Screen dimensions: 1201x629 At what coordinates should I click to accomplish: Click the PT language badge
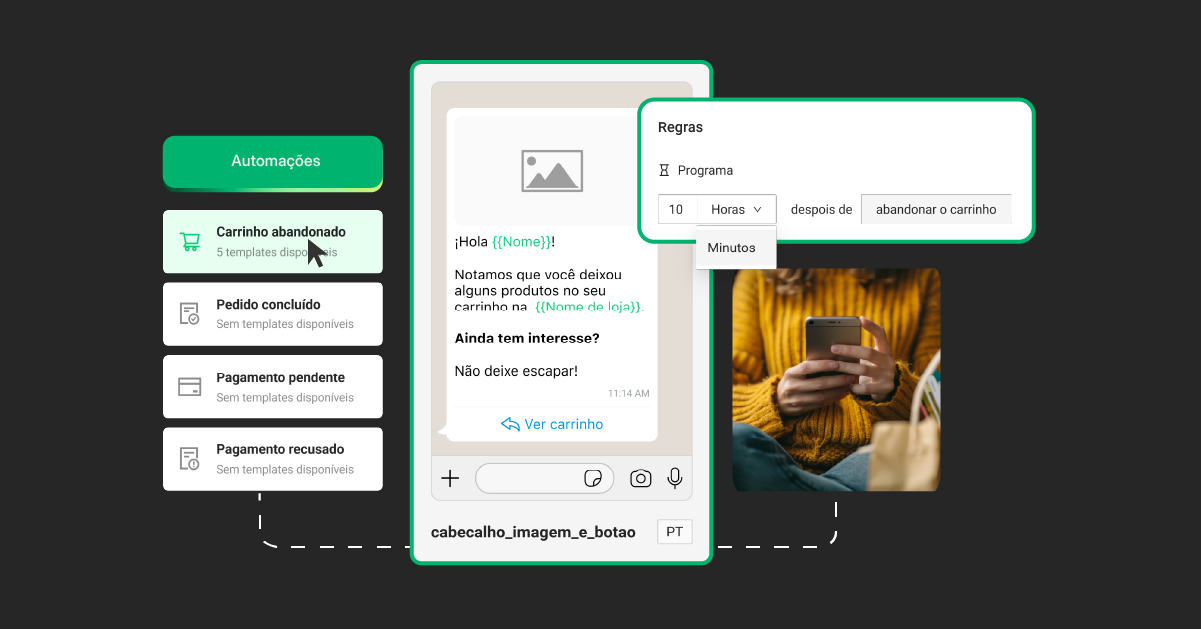click(x=675, y=532)
